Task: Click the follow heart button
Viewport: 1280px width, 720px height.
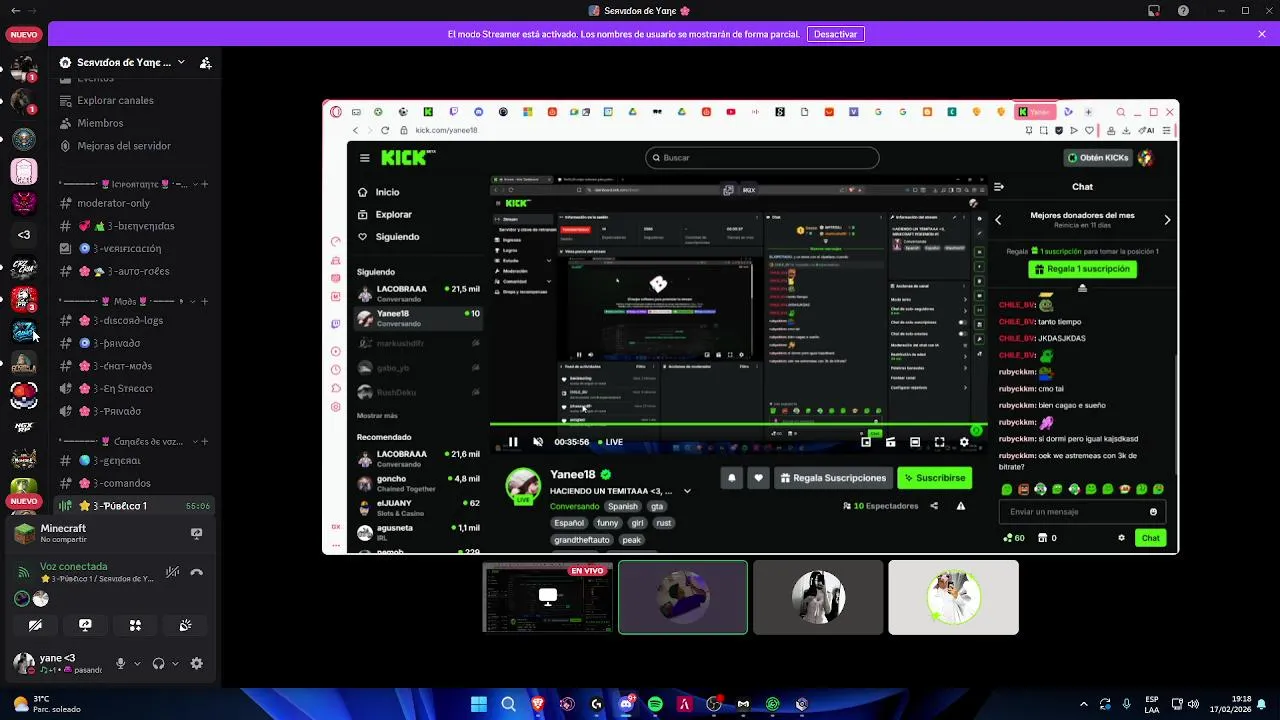Action: coord(758,478)
